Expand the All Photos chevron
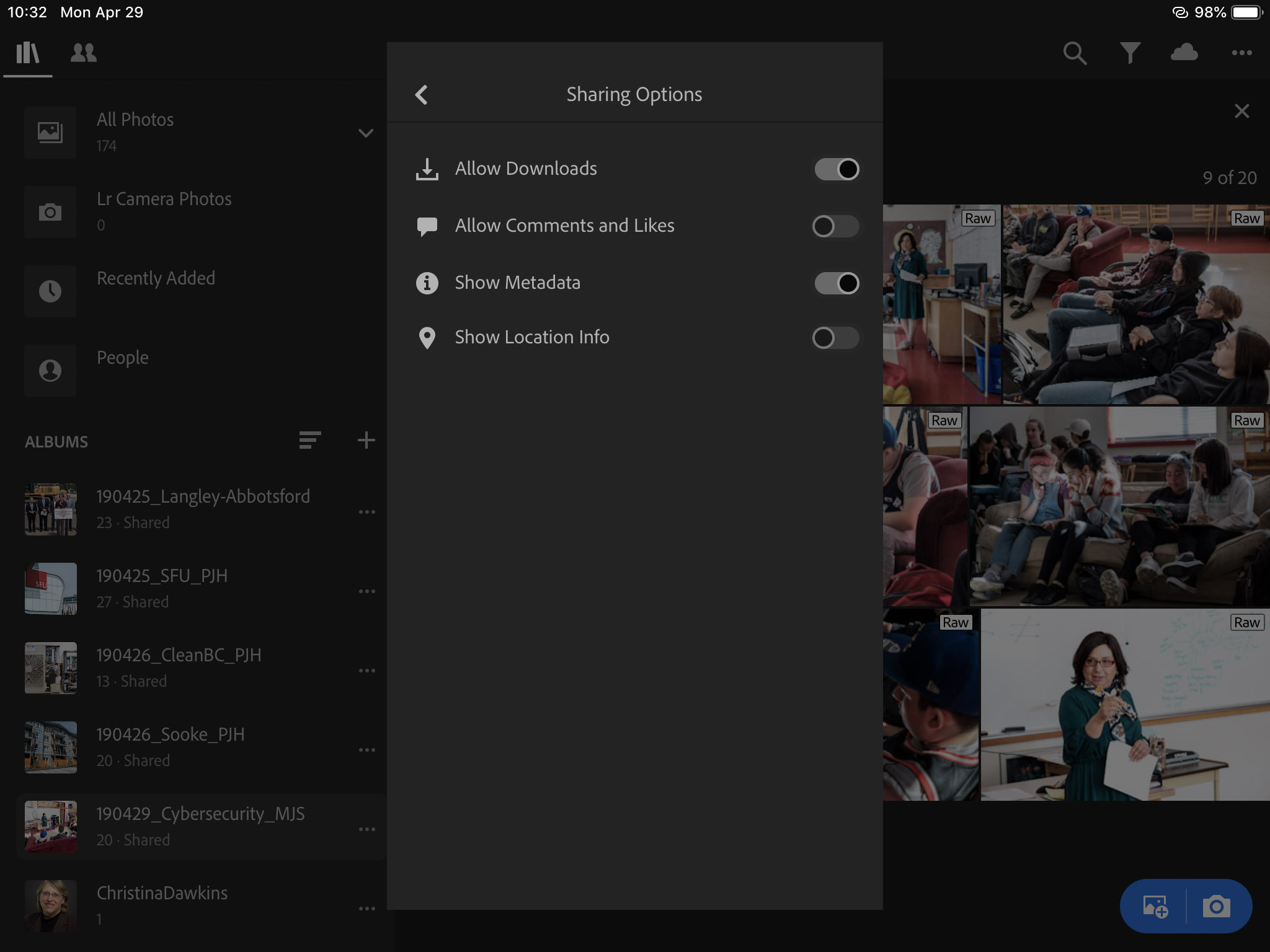1270x952 pixels. coord(366,133)
